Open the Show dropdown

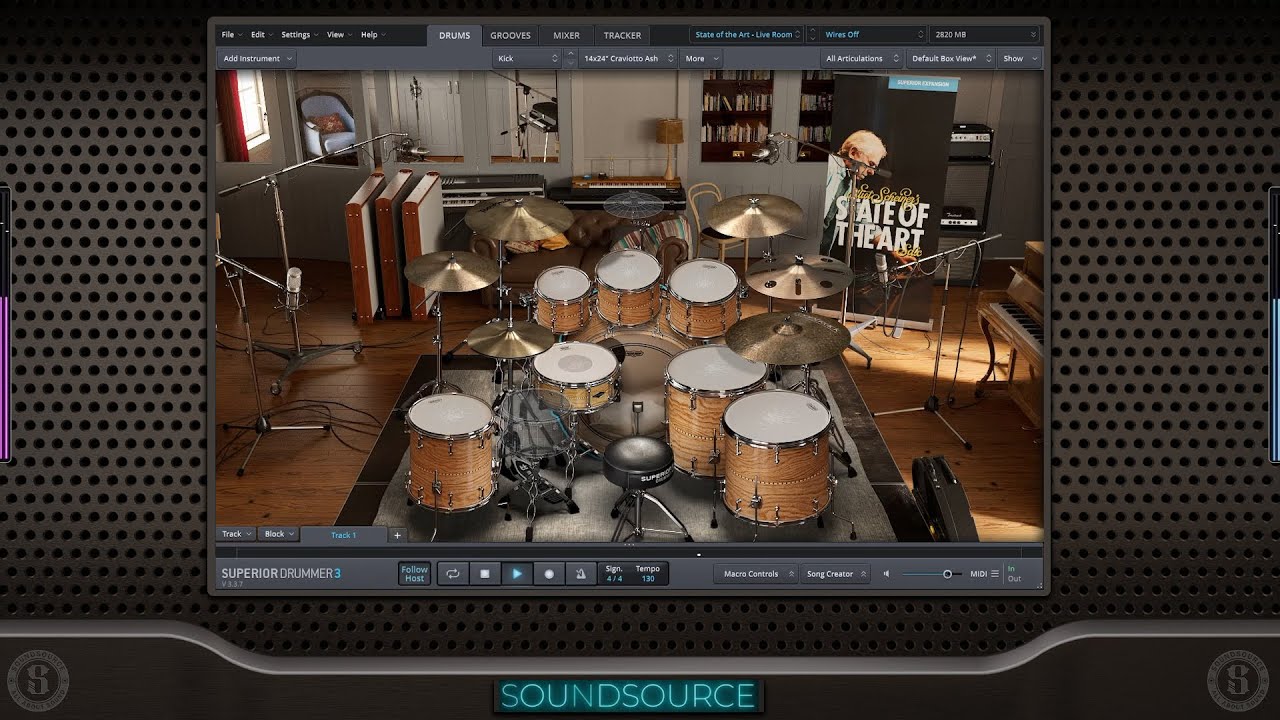coord(1020,59)
